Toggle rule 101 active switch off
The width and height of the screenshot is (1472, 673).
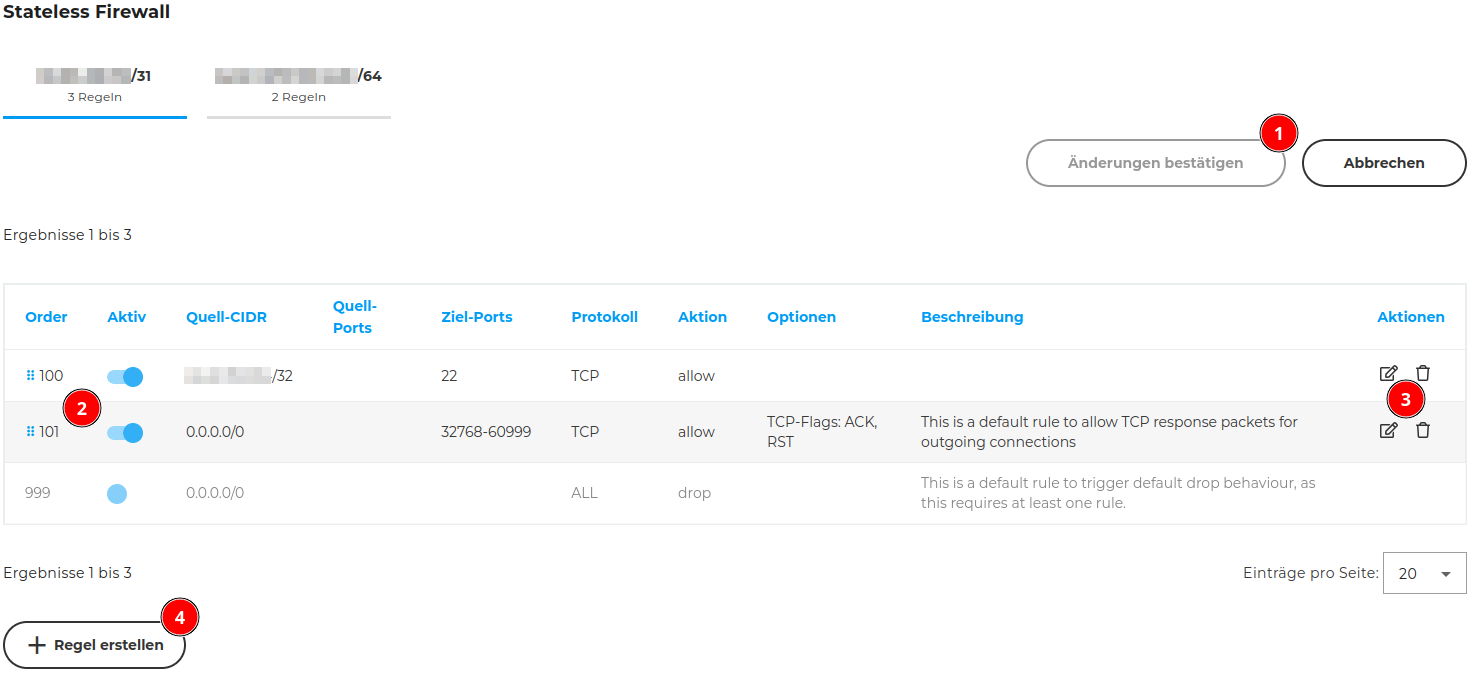125,433
